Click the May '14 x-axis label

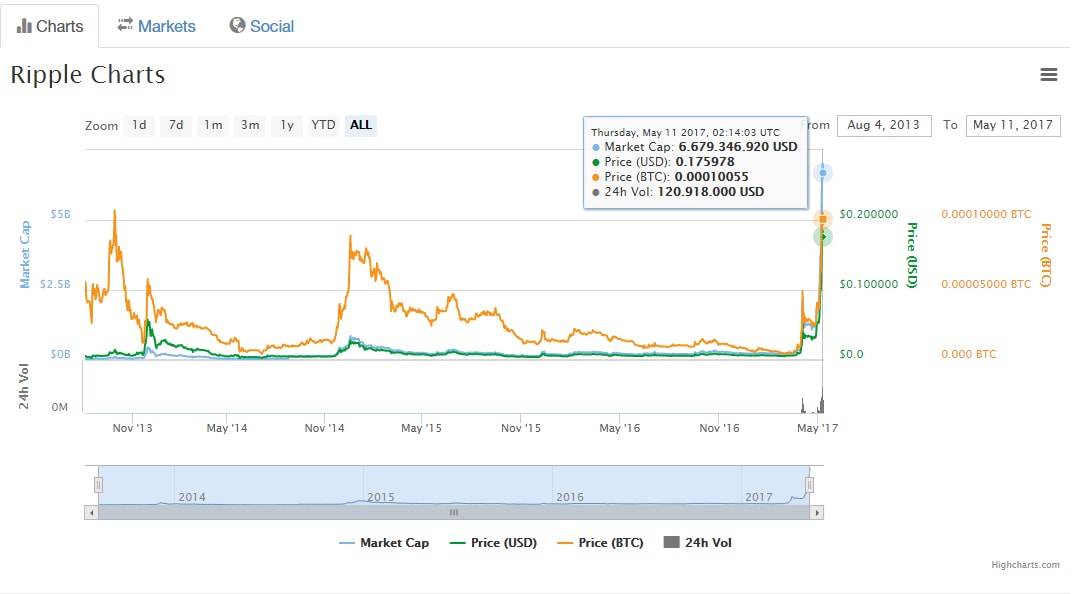point(227,428)
